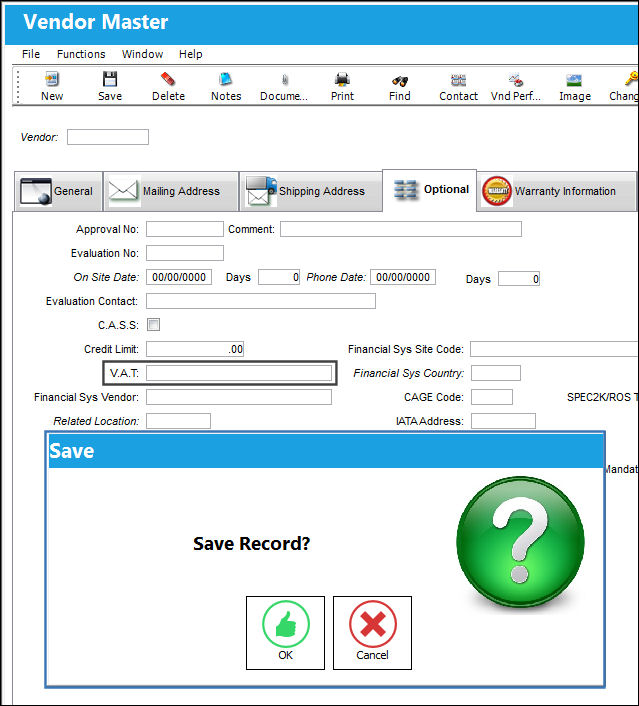Image resolution: width=639 pixels, height=706 pixels.
Task: Click the Chang key icon
Action: (631, 79)
